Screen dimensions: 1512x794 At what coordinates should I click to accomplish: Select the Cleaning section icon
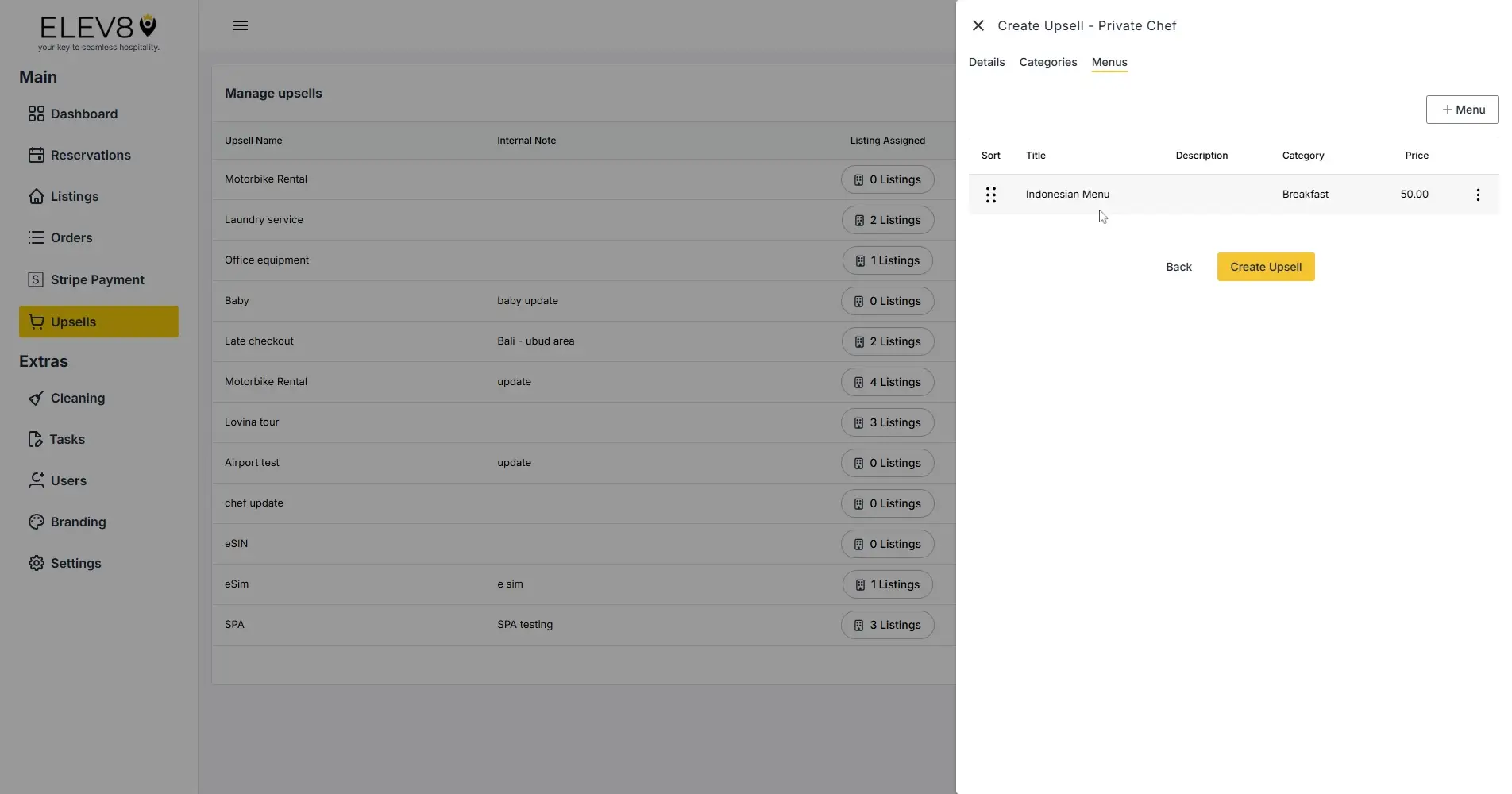37,398
